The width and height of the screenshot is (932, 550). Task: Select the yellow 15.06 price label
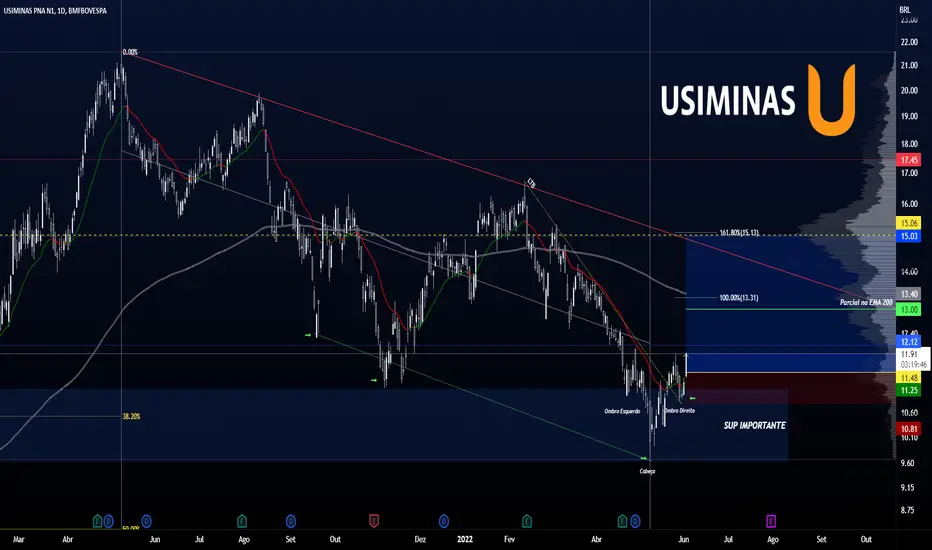tap(909, 224)
